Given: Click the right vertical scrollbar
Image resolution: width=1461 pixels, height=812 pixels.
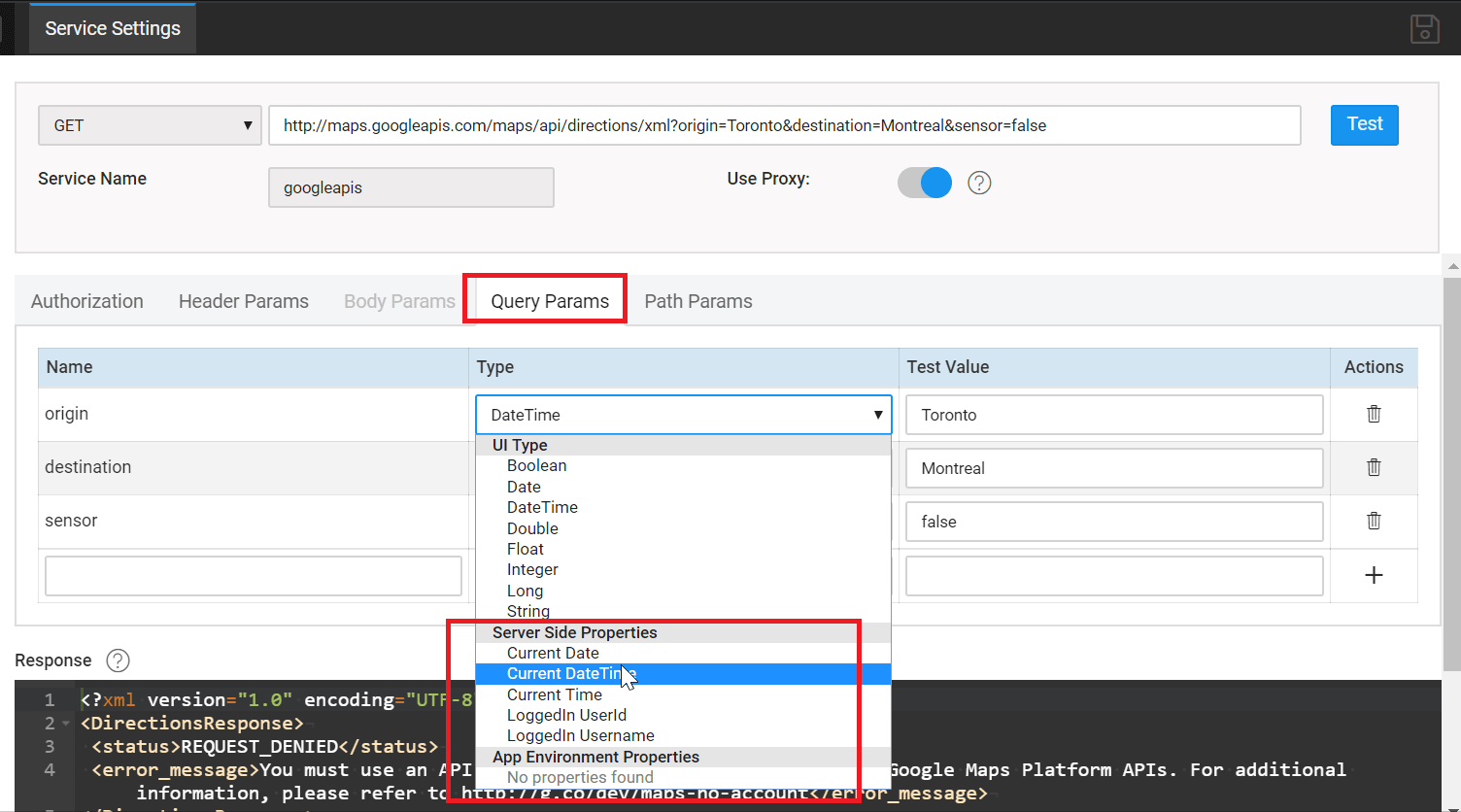Looking at the screenshot, I should pyautogui.click(x=1452, y=466).
